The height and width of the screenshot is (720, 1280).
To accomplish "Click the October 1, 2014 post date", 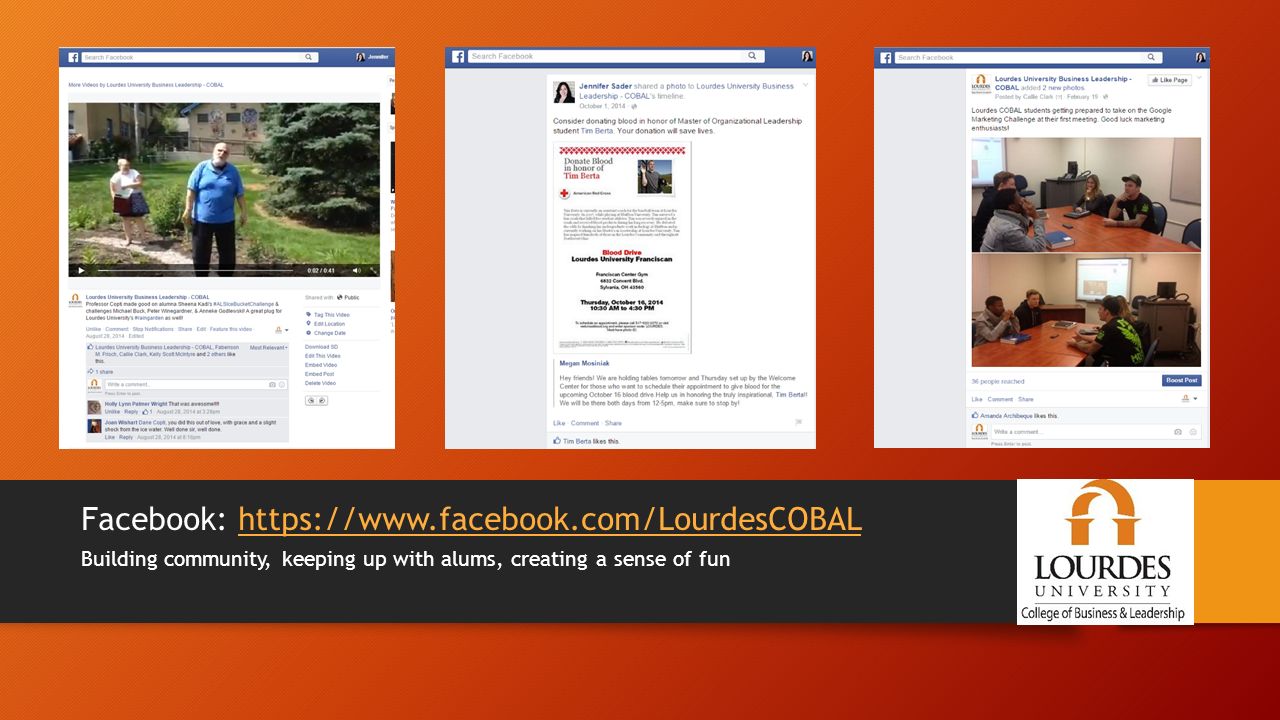I will click(x=602, y=105).
